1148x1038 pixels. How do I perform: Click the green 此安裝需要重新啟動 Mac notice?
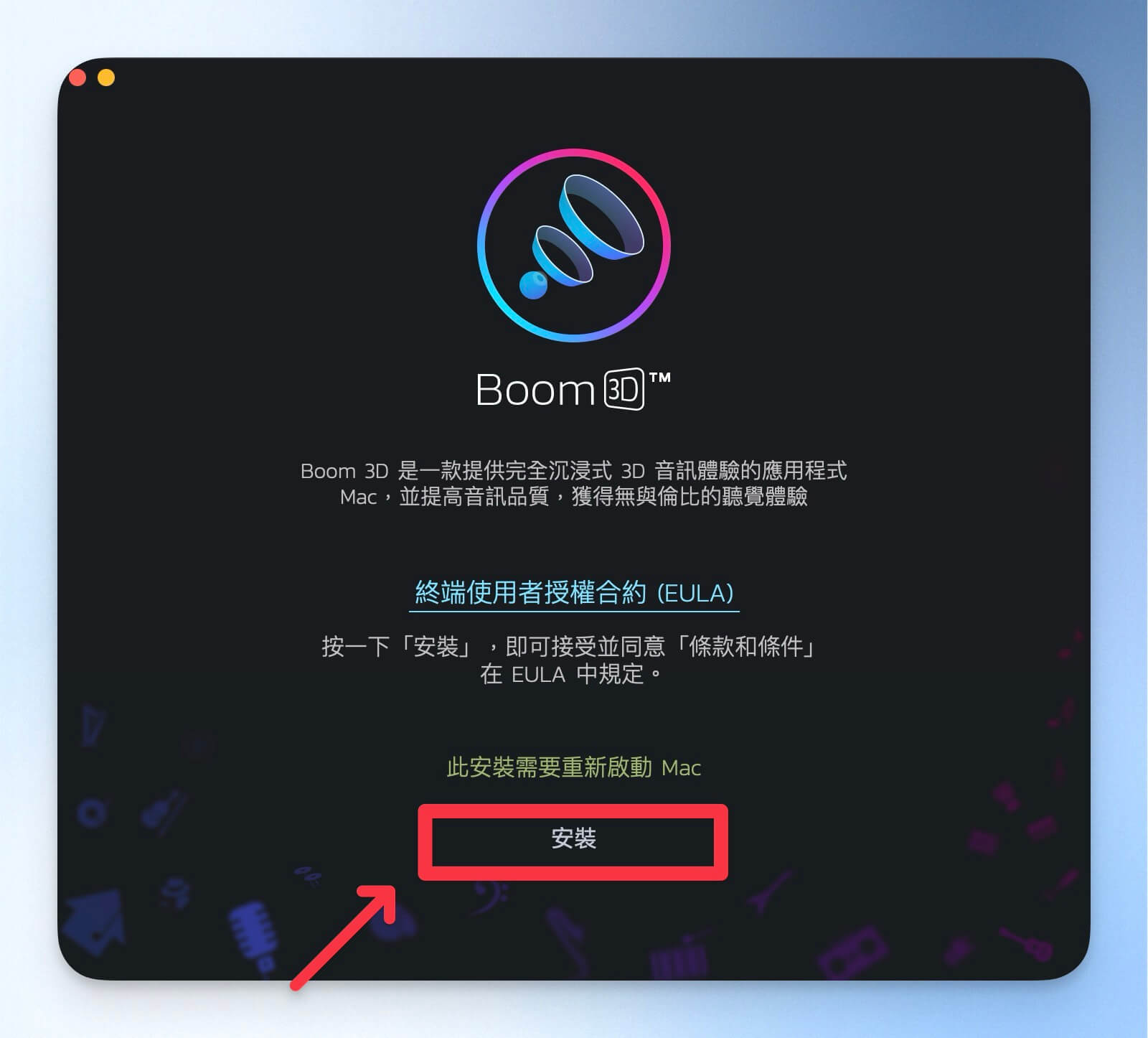[573, 767]
